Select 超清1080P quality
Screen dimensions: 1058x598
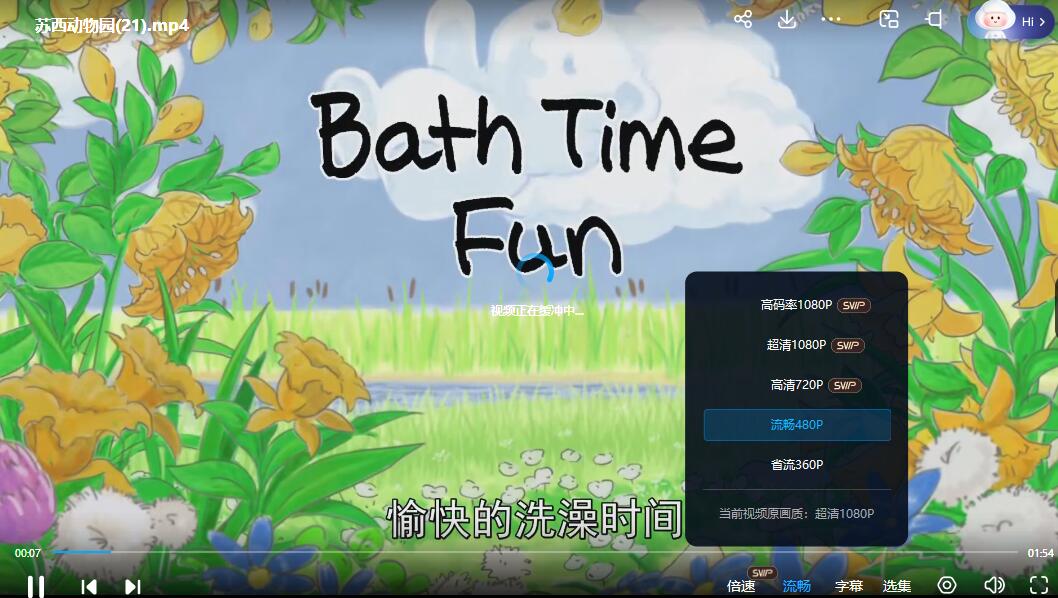click(797, 345)
